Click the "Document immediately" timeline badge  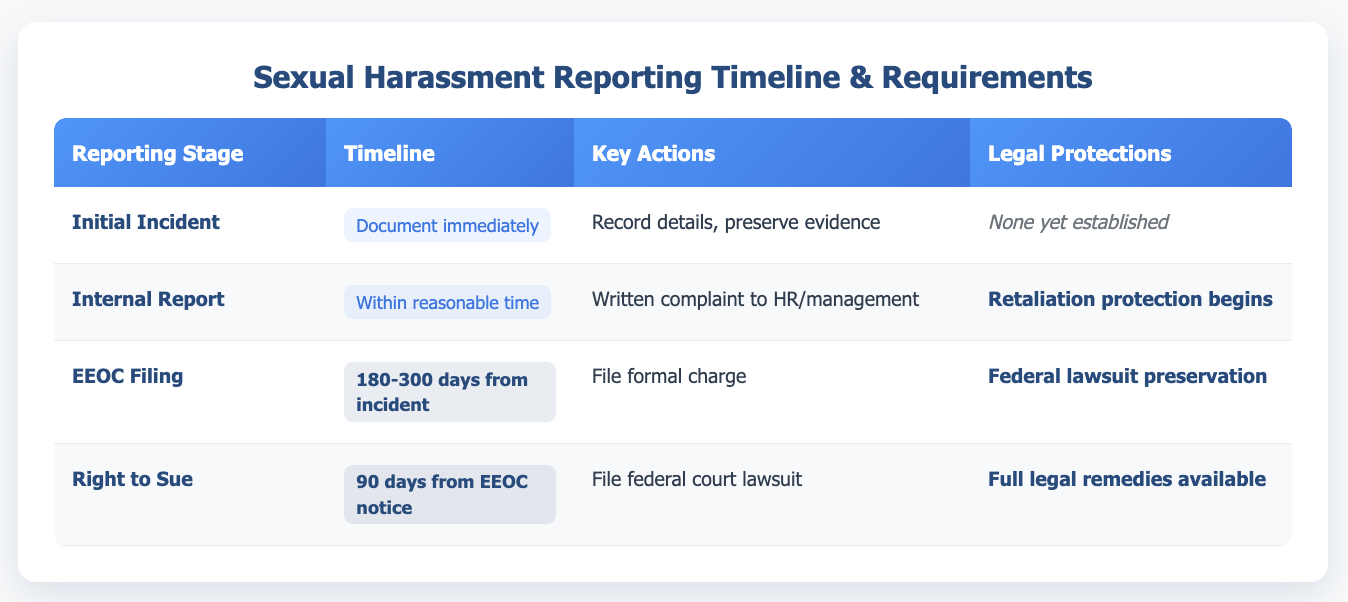coord(447,225)
